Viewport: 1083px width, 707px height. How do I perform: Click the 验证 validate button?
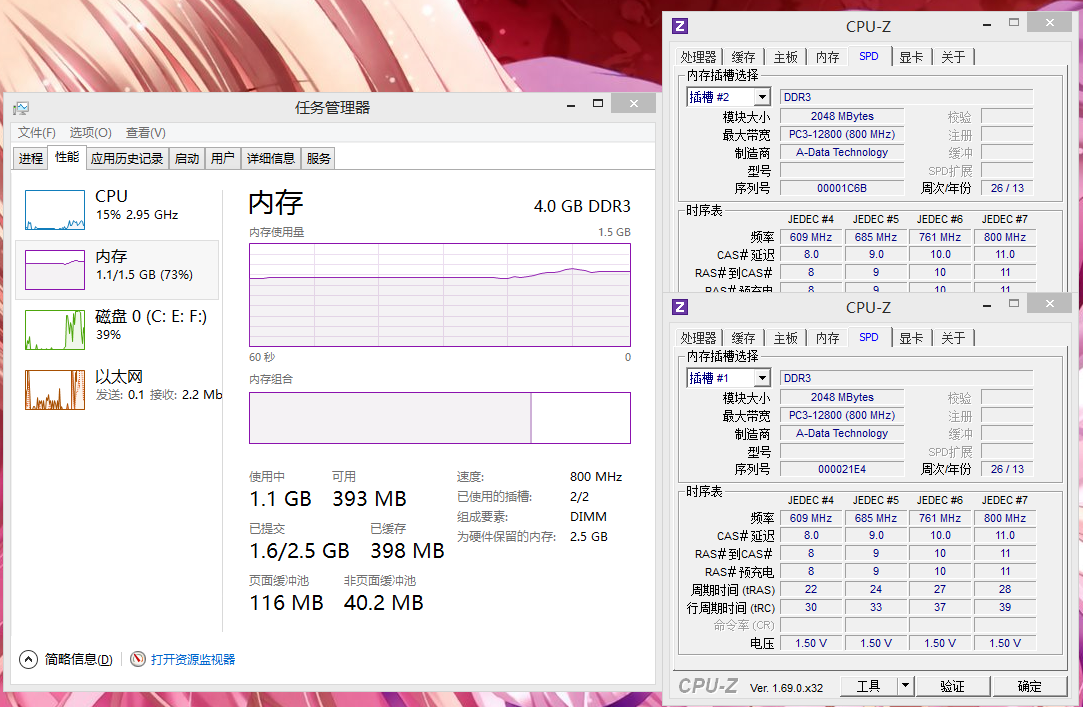(952, 686)
